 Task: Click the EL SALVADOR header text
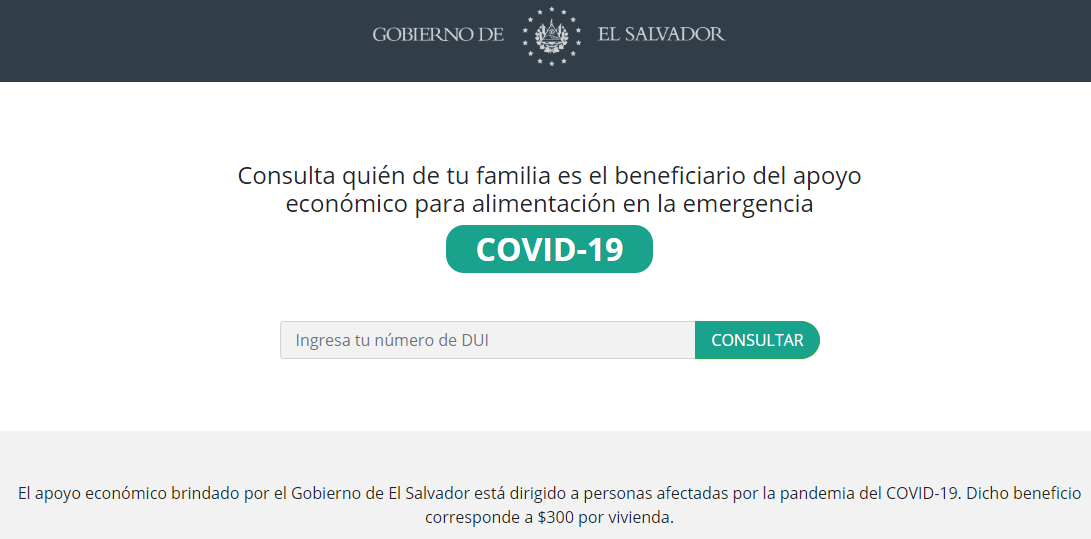tap(661, 34)
